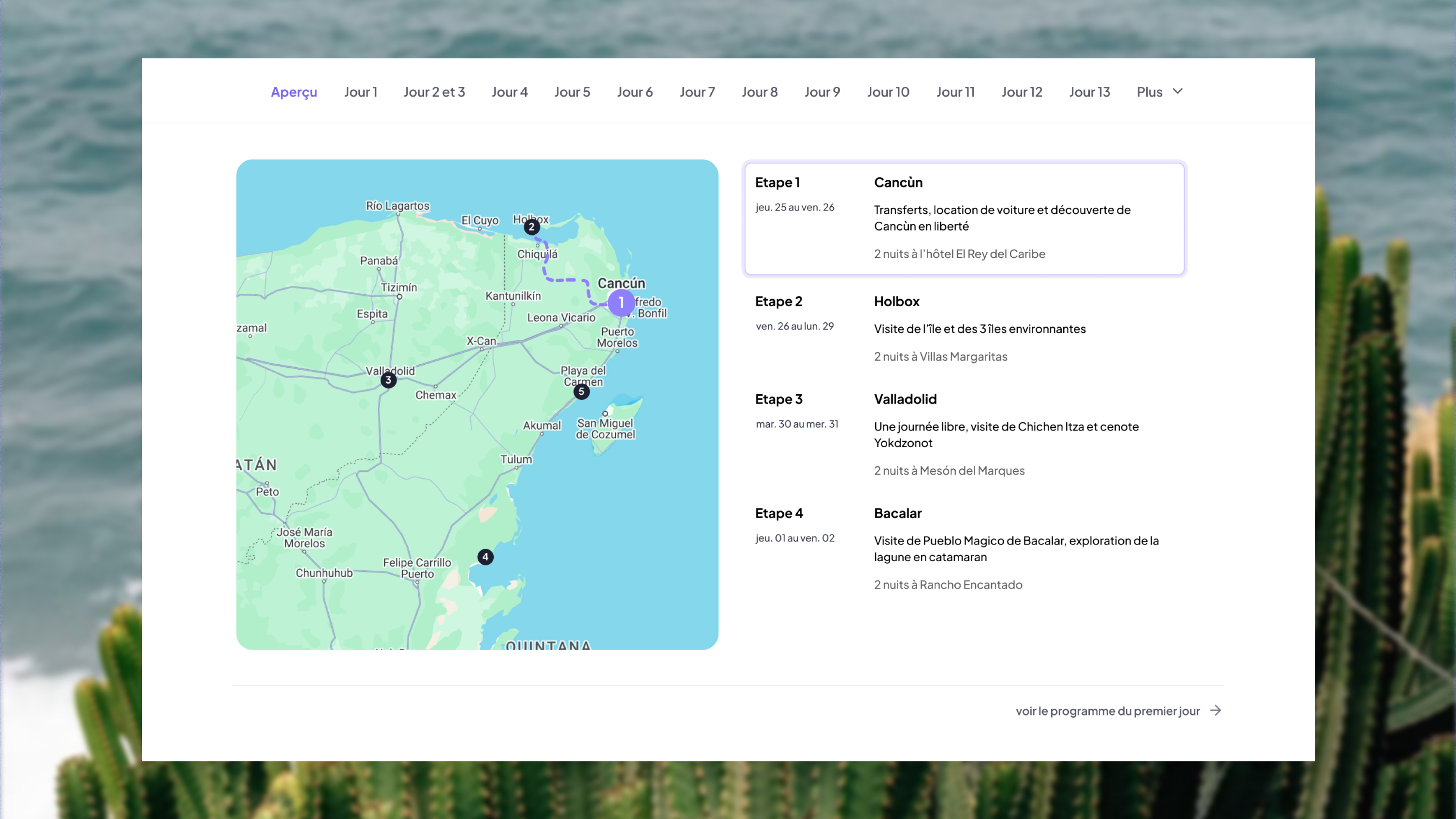Open voir le programme du premier jour
Screen dimensions: 1456x819
point(1107,711)
